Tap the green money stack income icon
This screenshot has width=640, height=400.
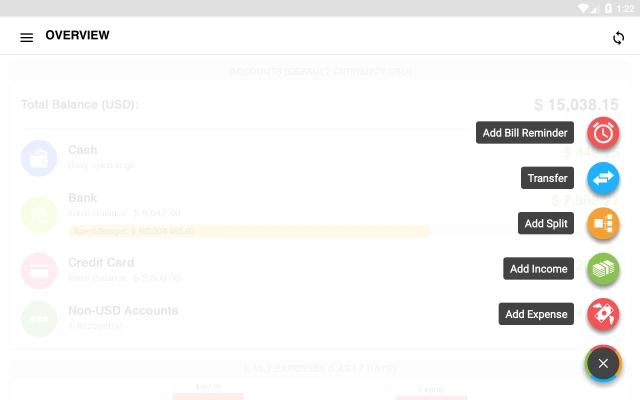pos(603,269)
